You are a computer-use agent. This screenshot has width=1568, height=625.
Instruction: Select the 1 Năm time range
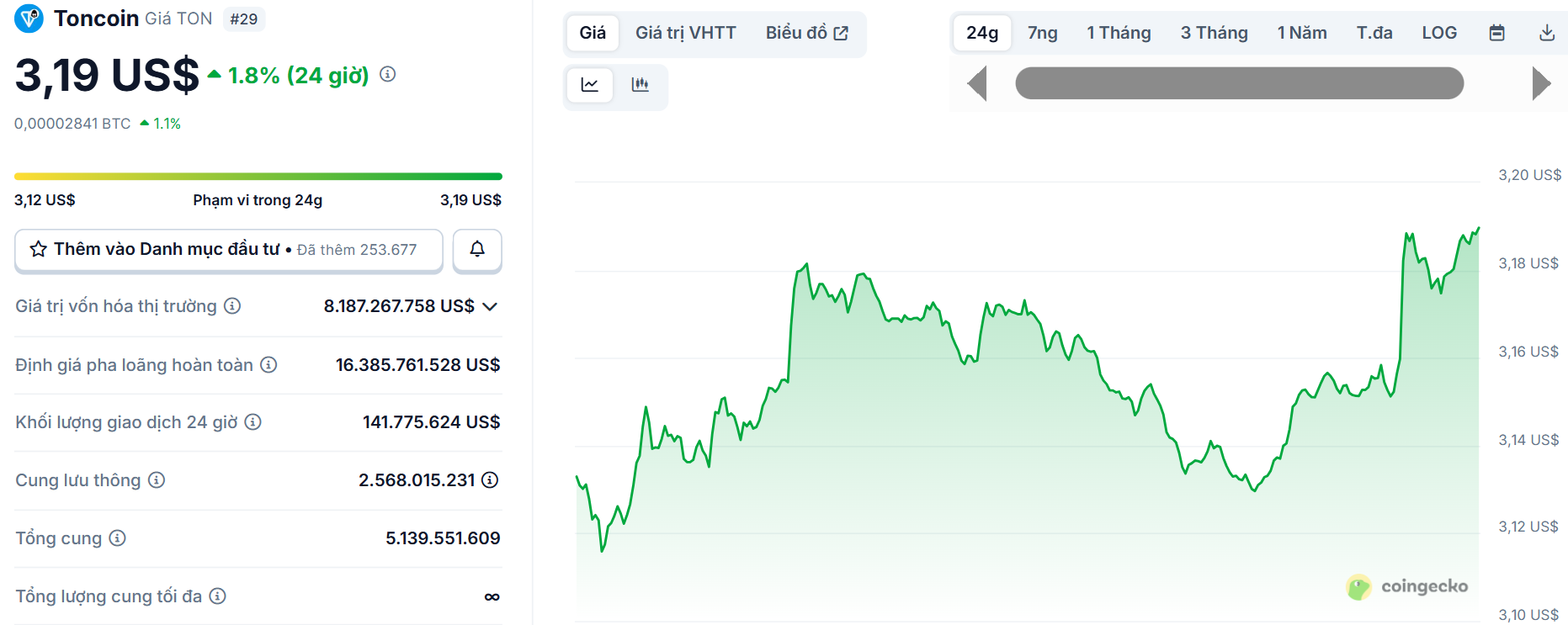(x=1301, y=32)
